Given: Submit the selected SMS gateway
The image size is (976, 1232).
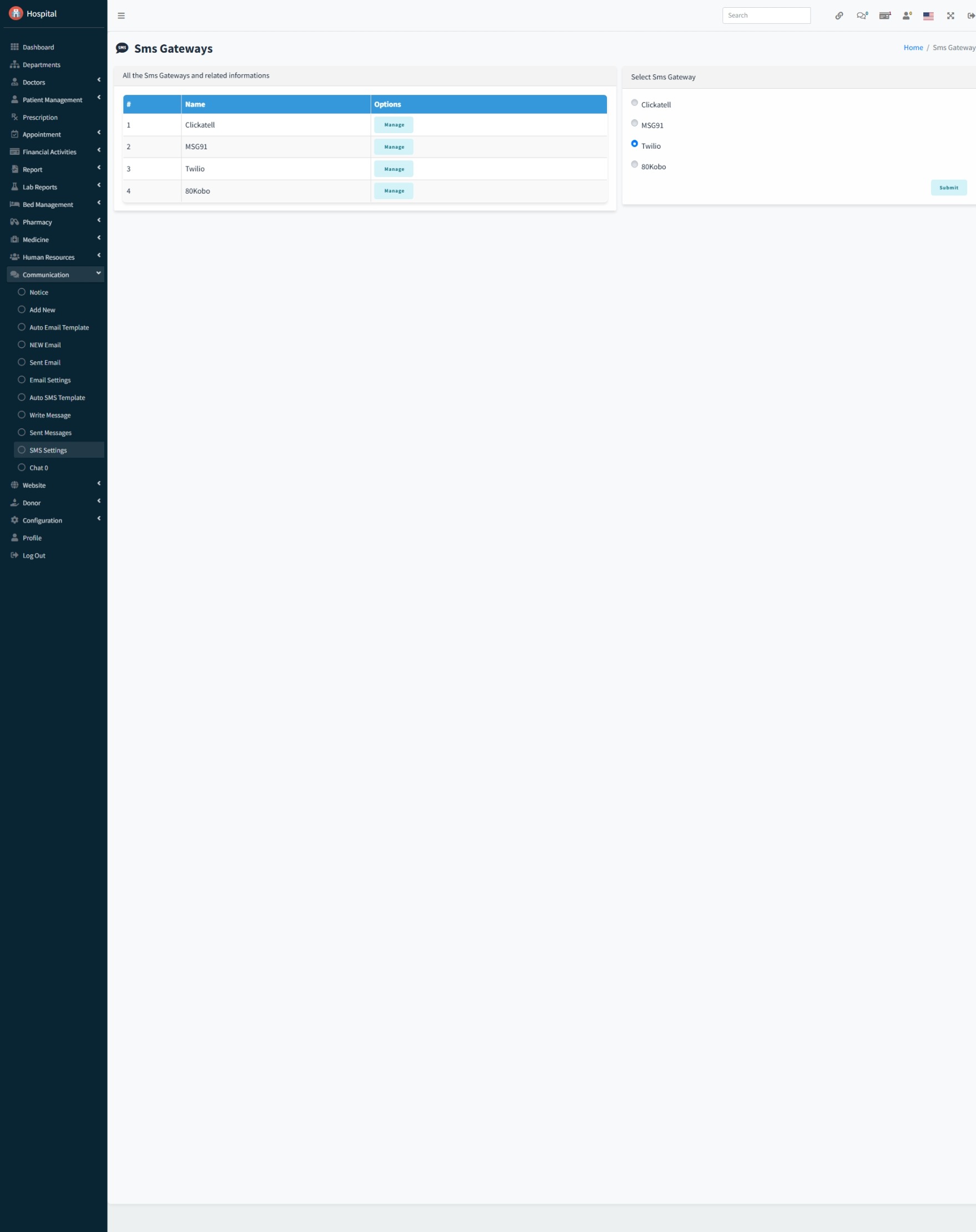Looking at the screenshot, I should (x=949, y=188).
